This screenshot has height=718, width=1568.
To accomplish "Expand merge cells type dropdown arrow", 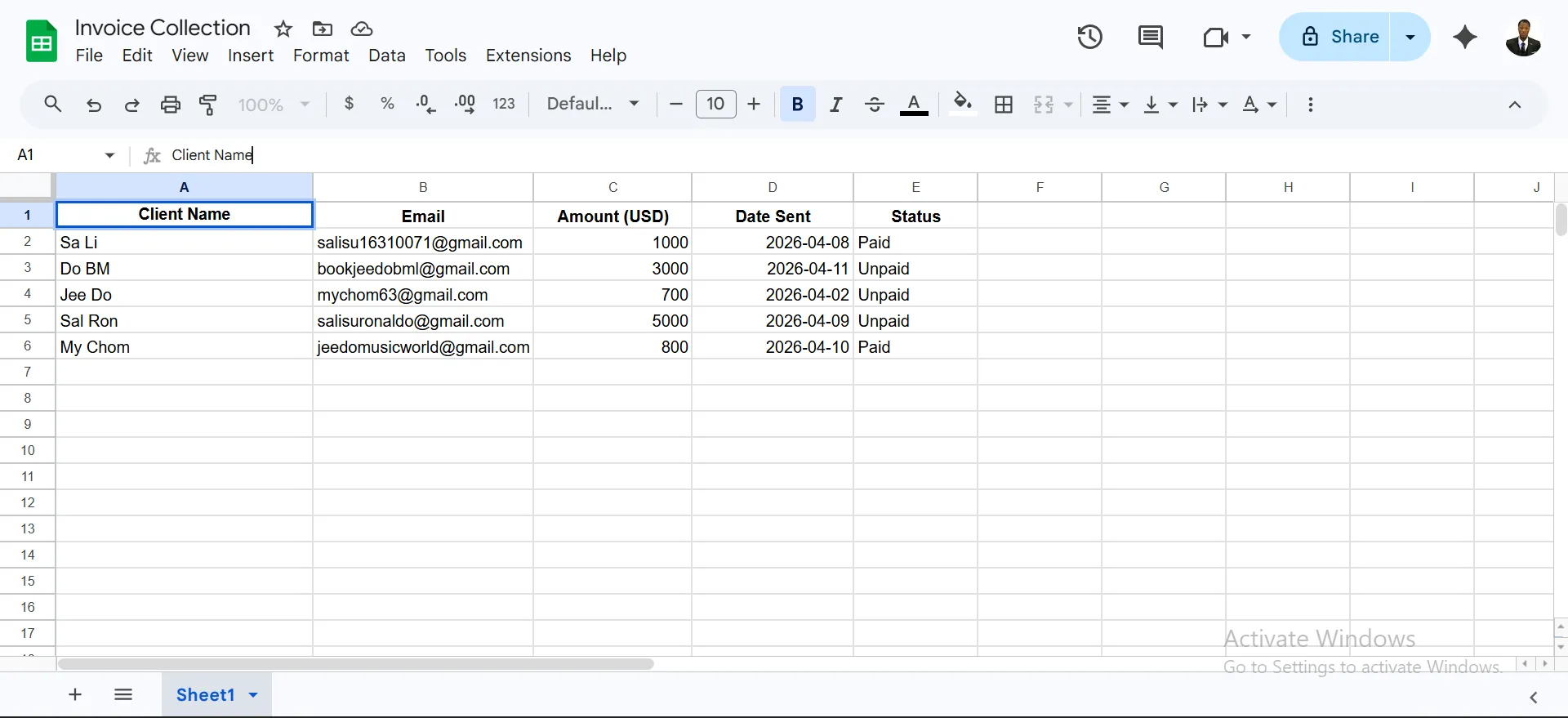I will point(1067,105).
